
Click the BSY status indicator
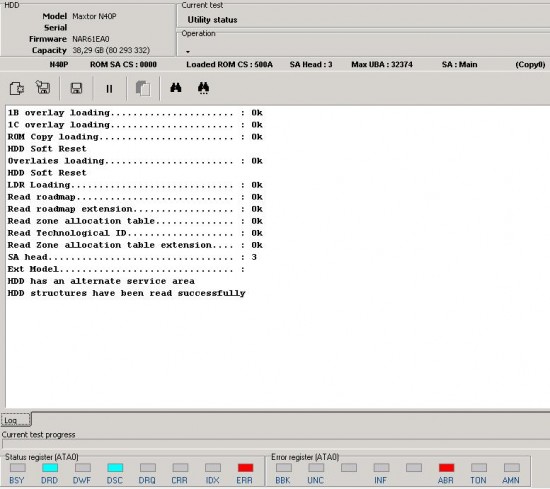pyautogui.click(x=17, y=468)
